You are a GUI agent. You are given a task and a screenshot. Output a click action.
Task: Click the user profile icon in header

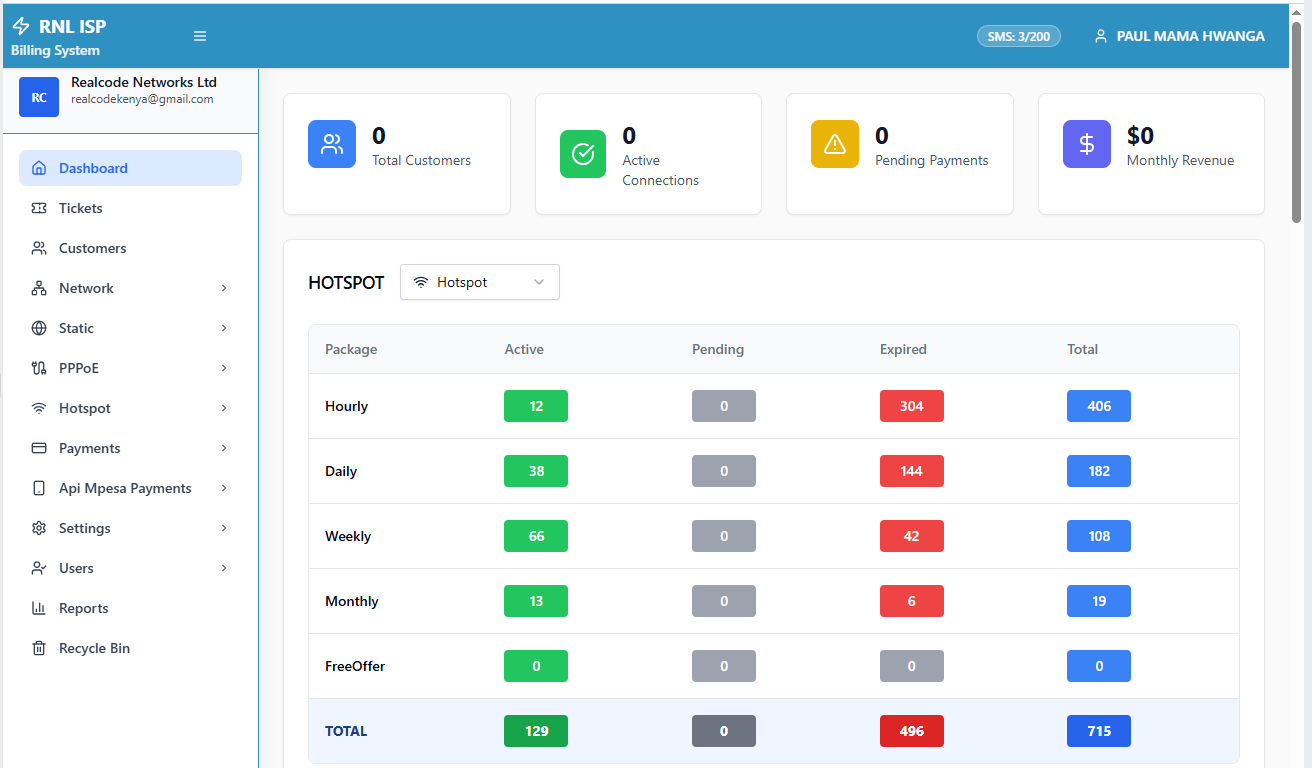[x=1101, y=36]
